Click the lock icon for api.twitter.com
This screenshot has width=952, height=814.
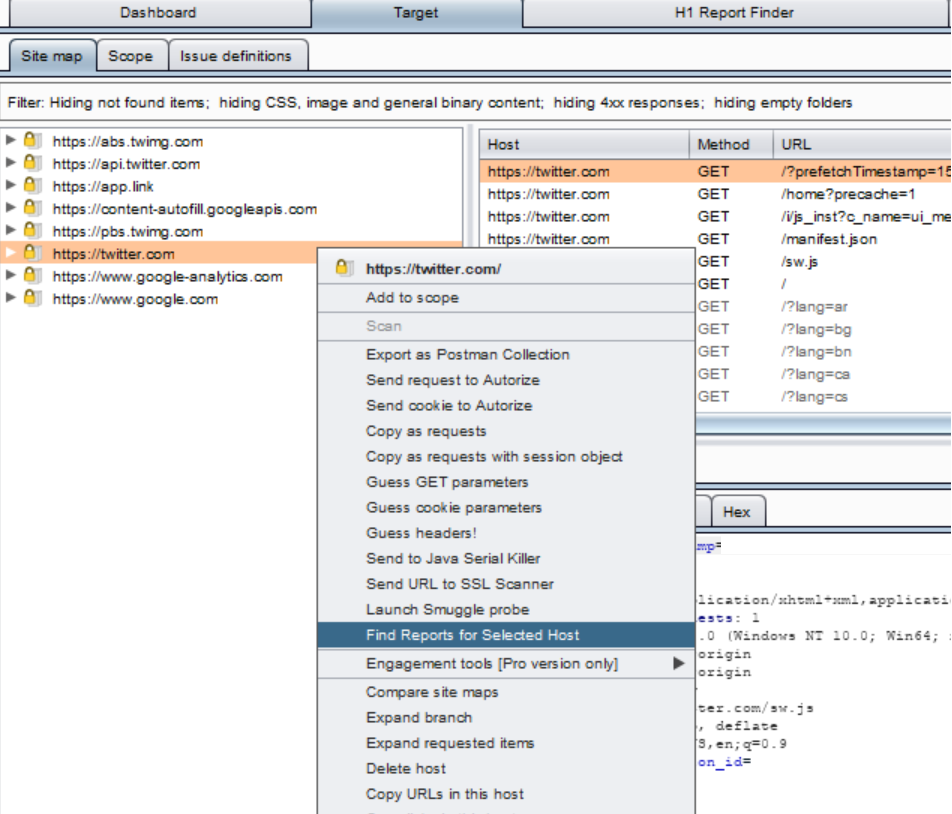(x=32, y=163)
